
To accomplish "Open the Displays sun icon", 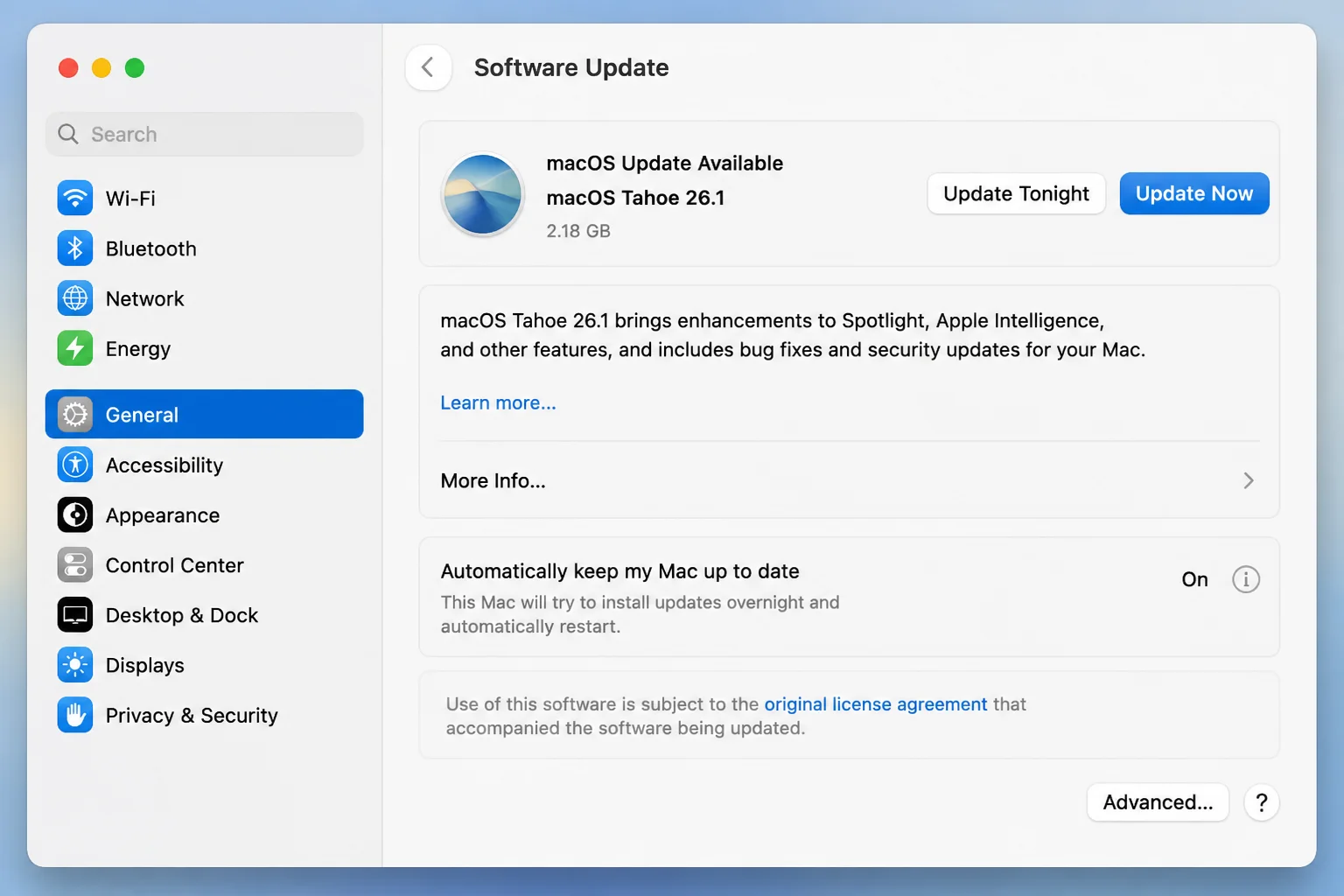I will (75, 665).
